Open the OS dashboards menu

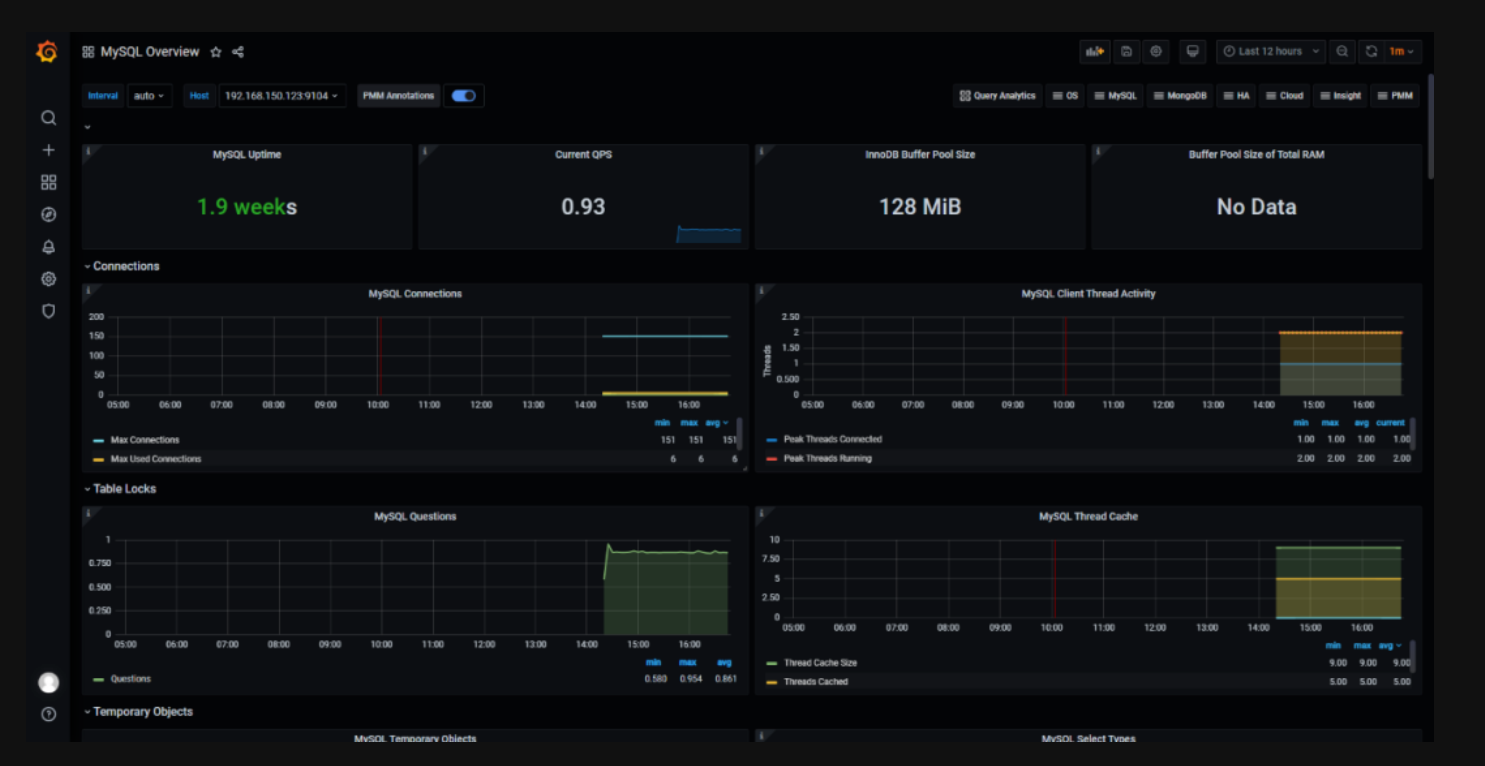(1065, 96)
